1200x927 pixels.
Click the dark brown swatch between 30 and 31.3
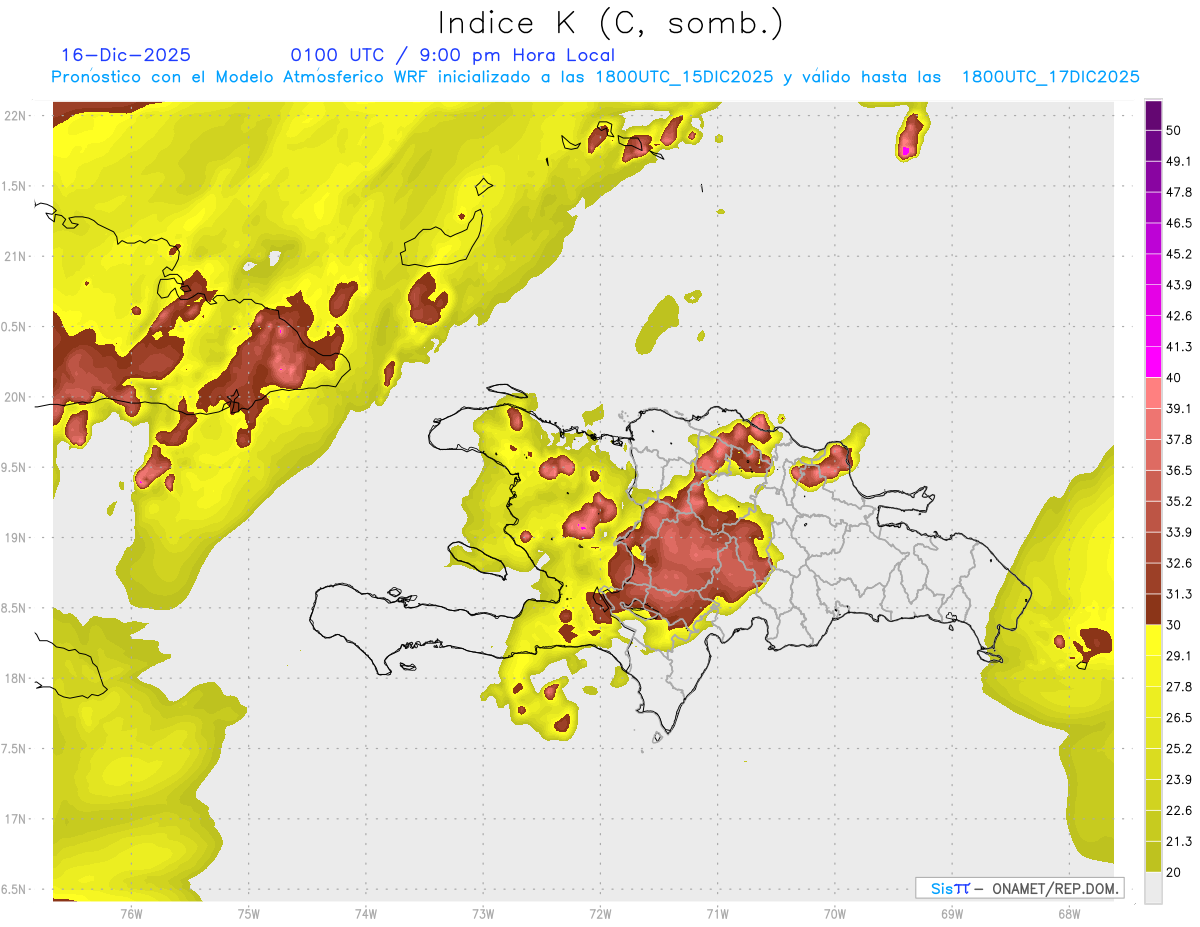(1153, 609)
